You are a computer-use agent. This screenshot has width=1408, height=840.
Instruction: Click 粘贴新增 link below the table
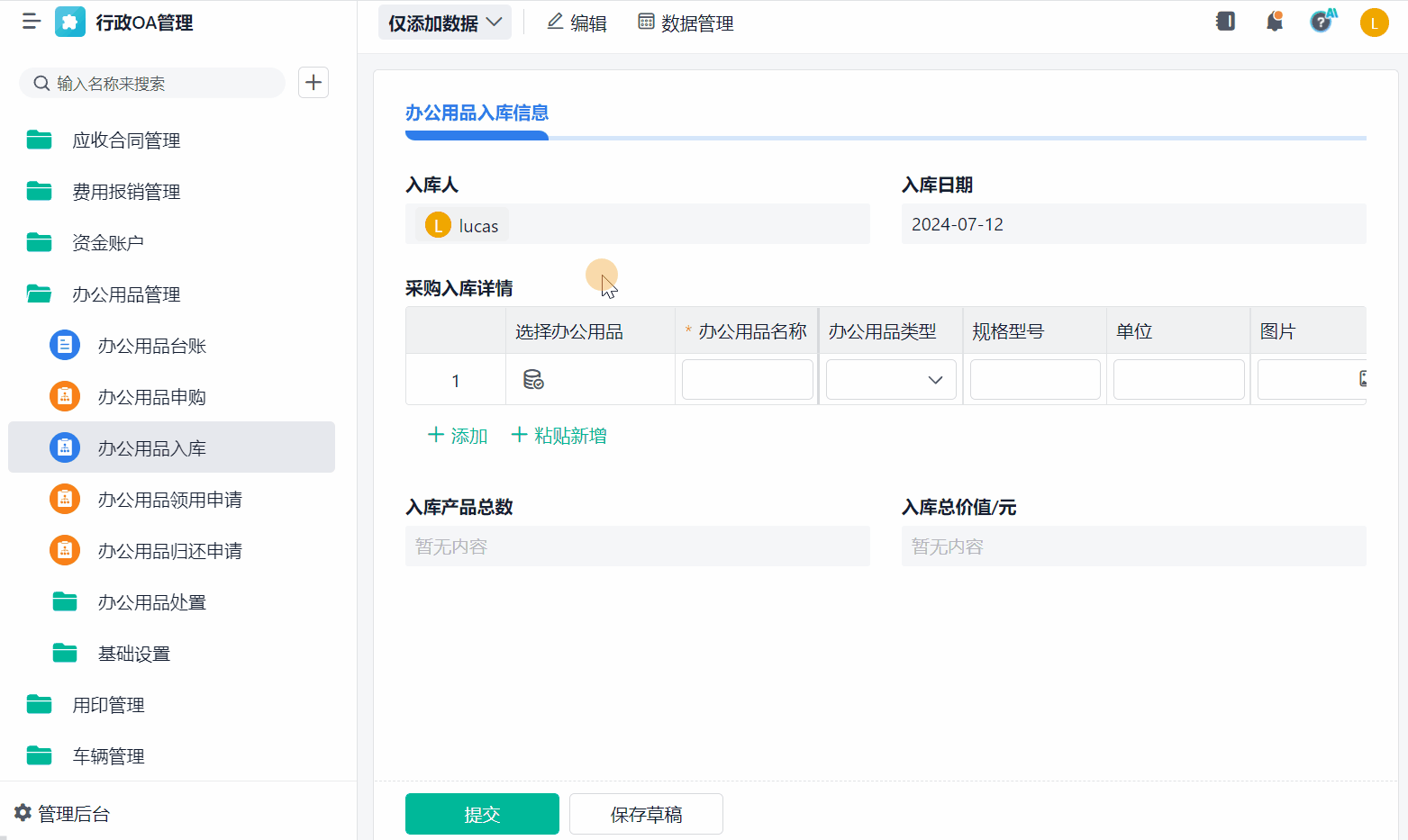coord(559,436)
